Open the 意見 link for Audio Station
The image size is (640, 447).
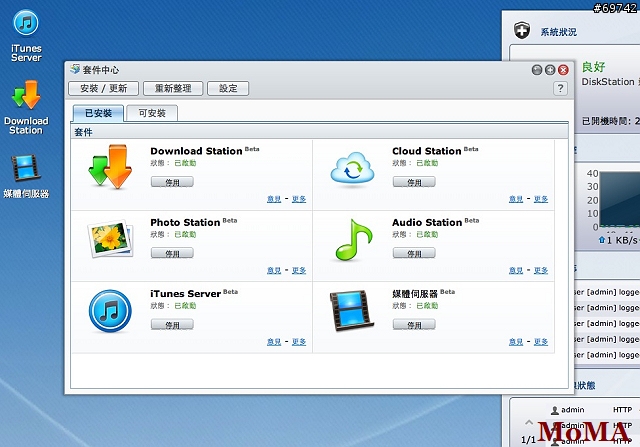point(516,270)
